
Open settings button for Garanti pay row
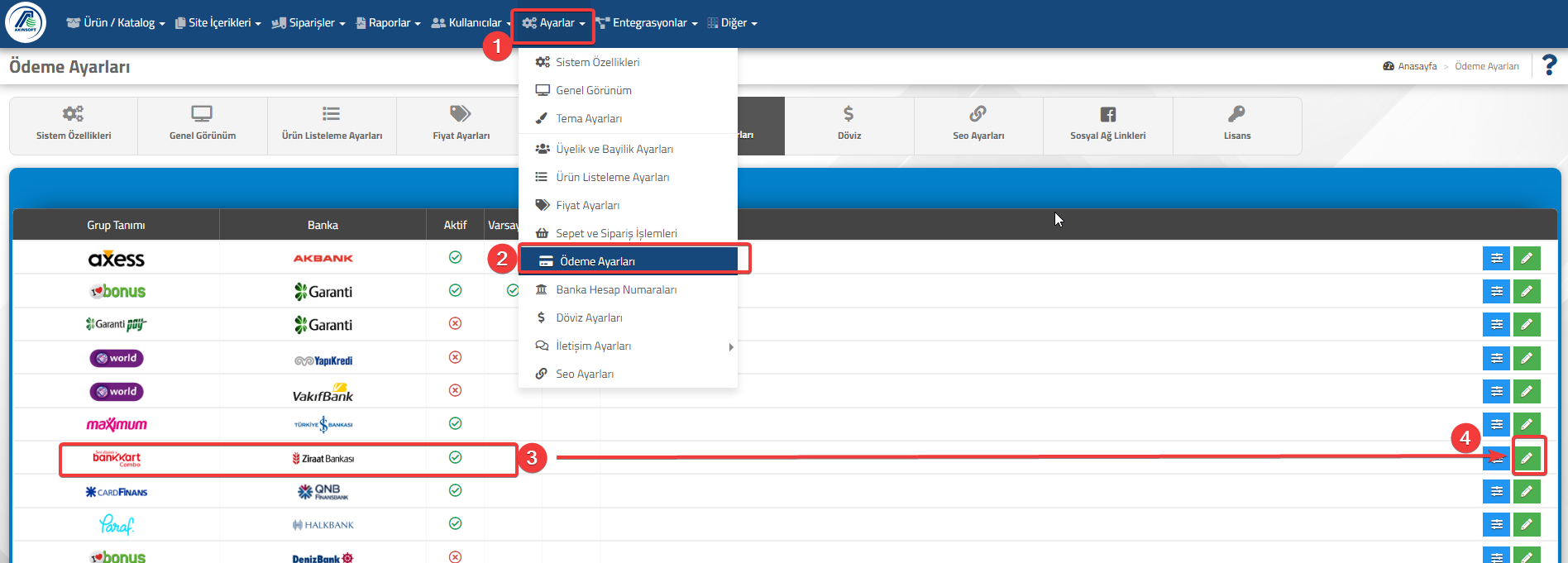1496,325
